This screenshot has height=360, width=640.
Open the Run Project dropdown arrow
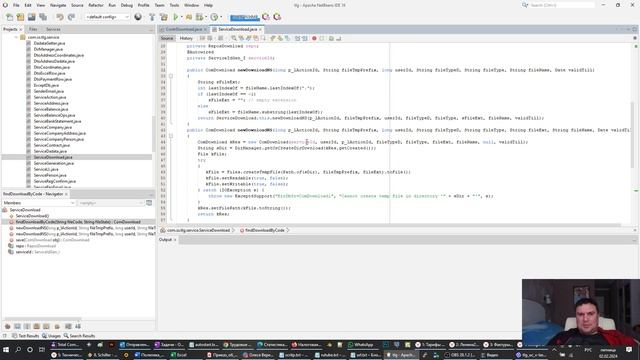181,17
